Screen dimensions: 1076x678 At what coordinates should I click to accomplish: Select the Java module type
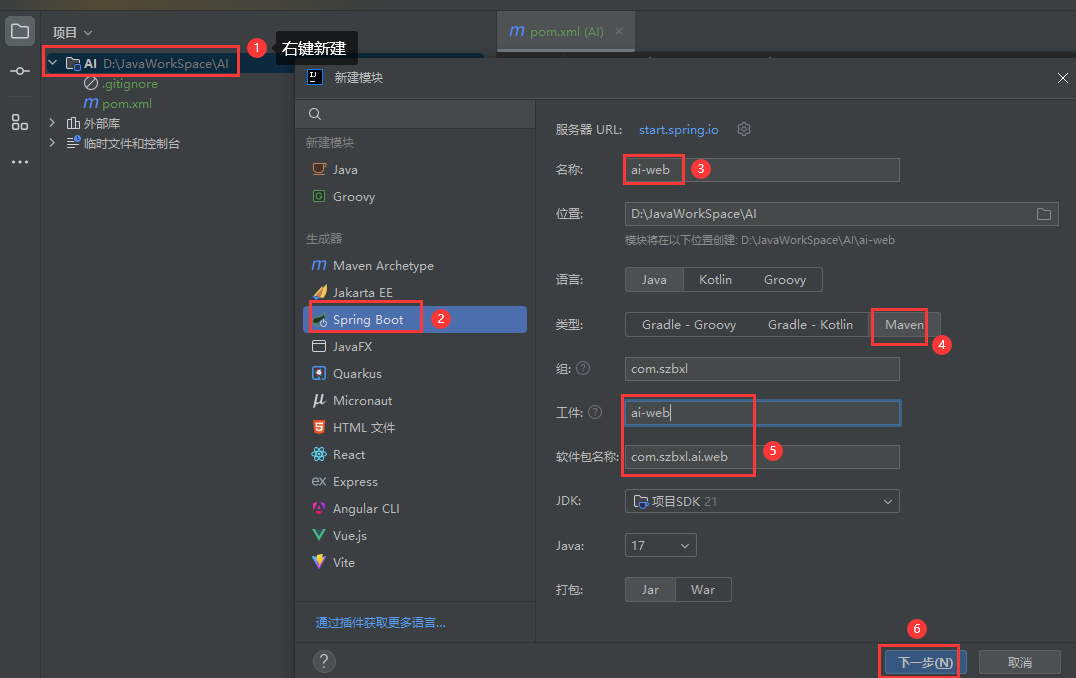414,170
